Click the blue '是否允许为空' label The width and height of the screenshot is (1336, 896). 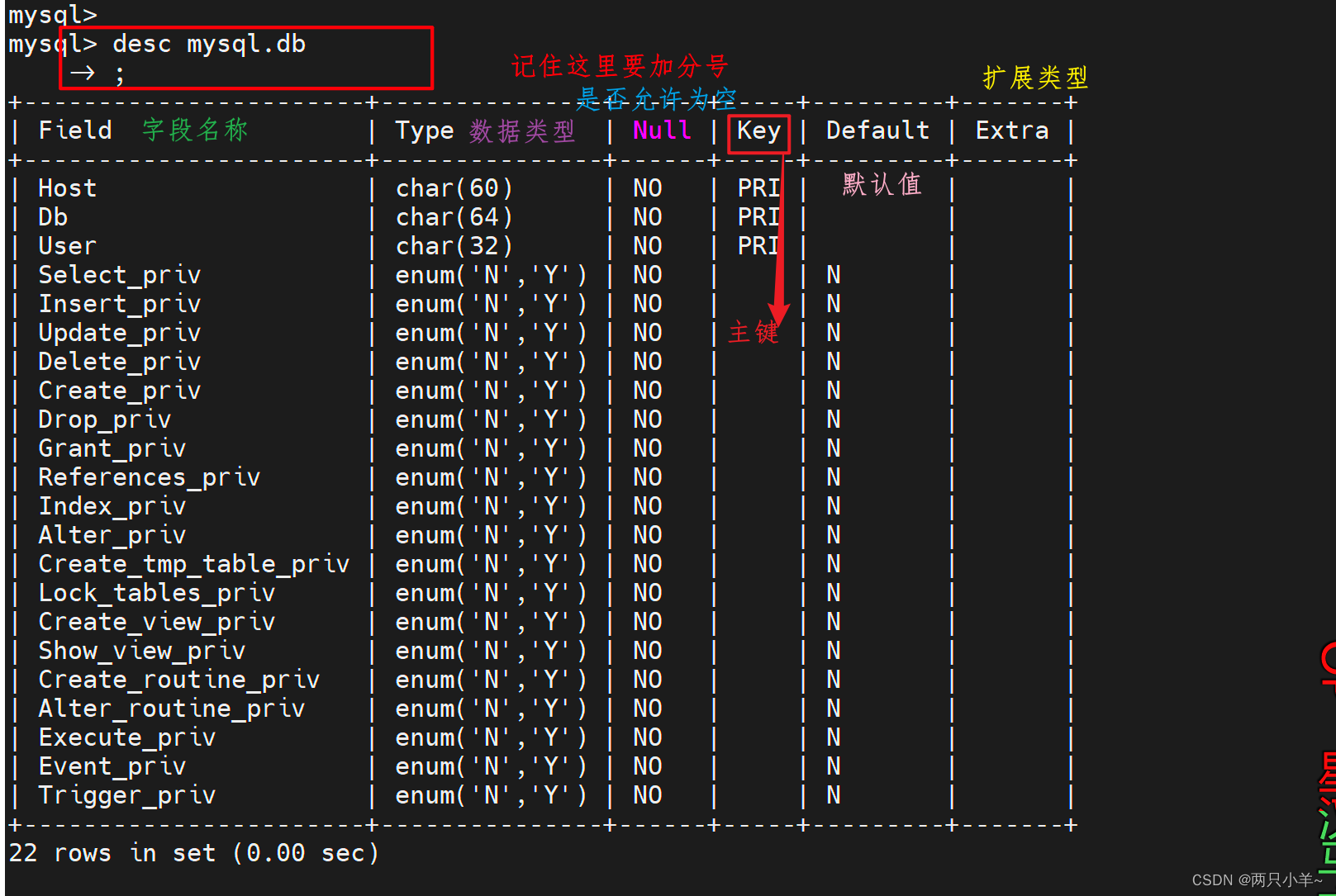pyautogui.click(x=656, y=99)
